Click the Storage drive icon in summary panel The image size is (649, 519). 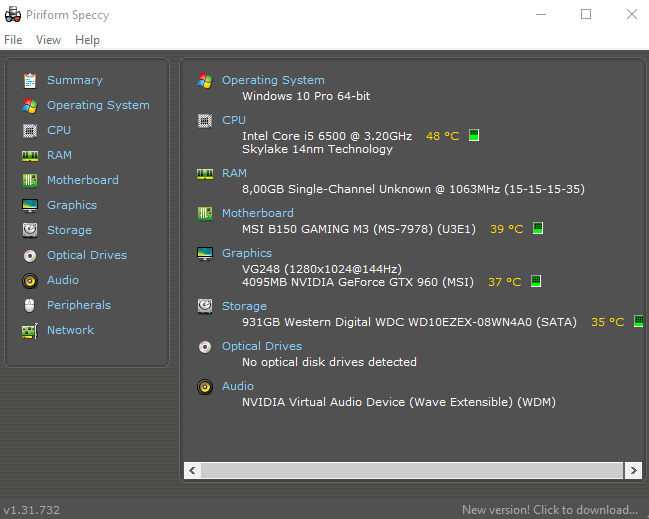pyautogui.click(x=205, y=306)
